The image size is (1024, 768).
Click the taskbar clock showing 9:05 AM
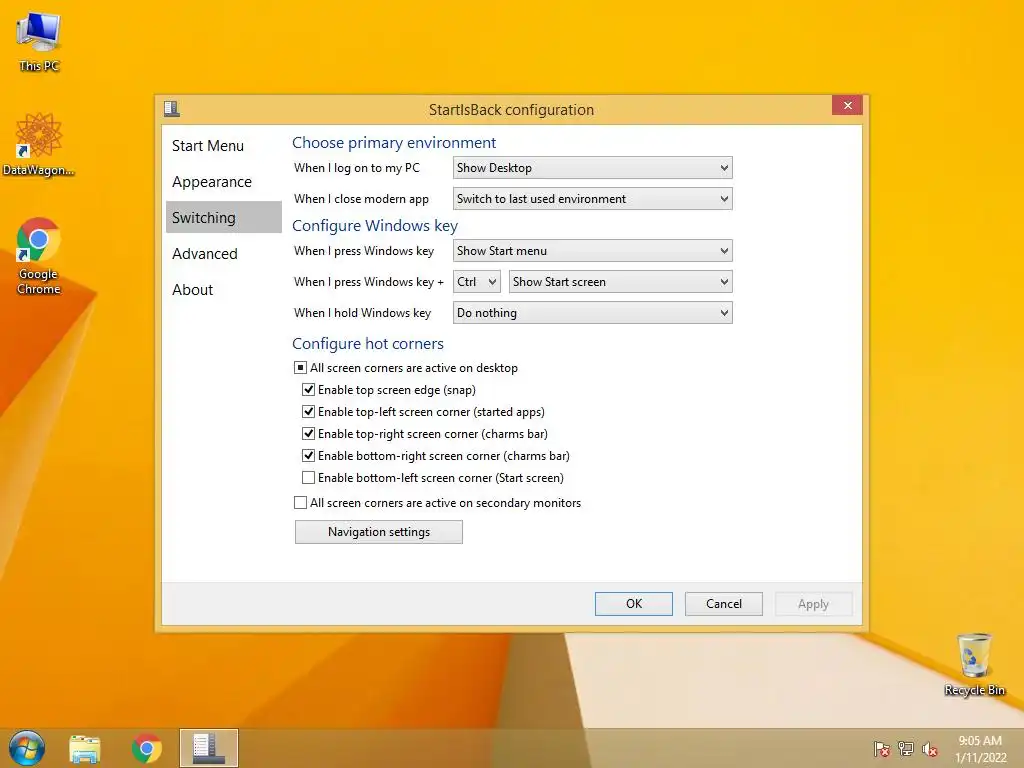click(x=980, y=749)
